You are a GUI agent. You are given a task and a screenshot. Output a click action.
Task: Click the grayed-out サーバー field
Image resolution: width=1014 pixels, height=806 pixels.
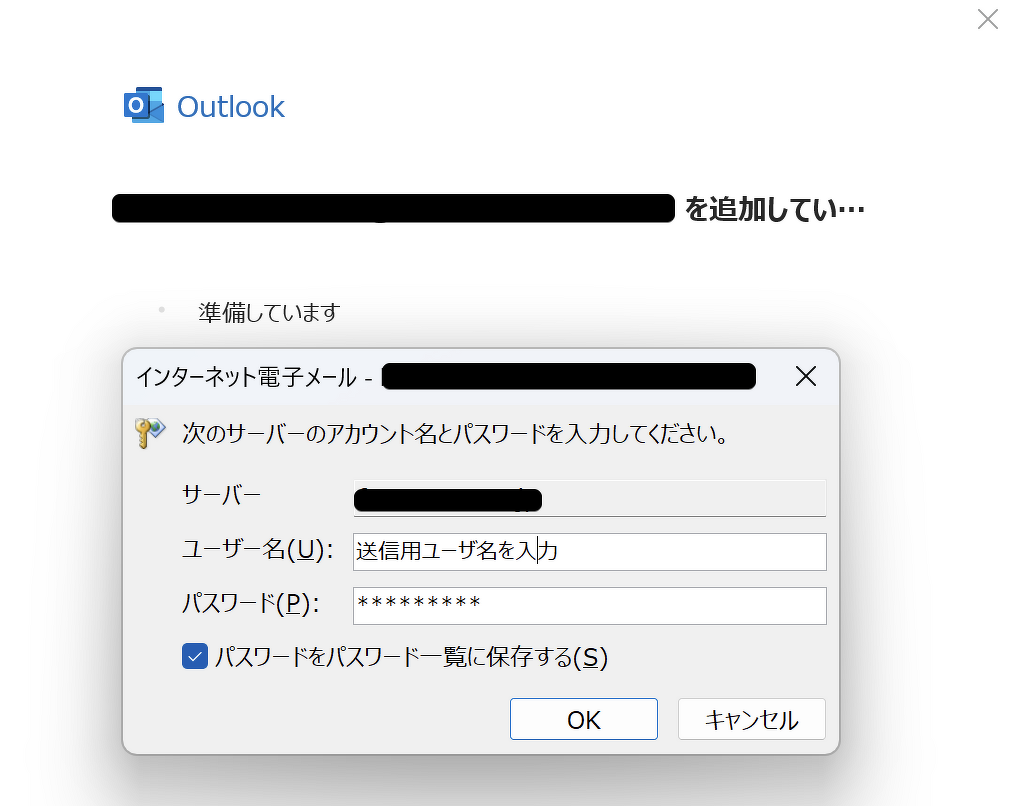click(589, 497)
